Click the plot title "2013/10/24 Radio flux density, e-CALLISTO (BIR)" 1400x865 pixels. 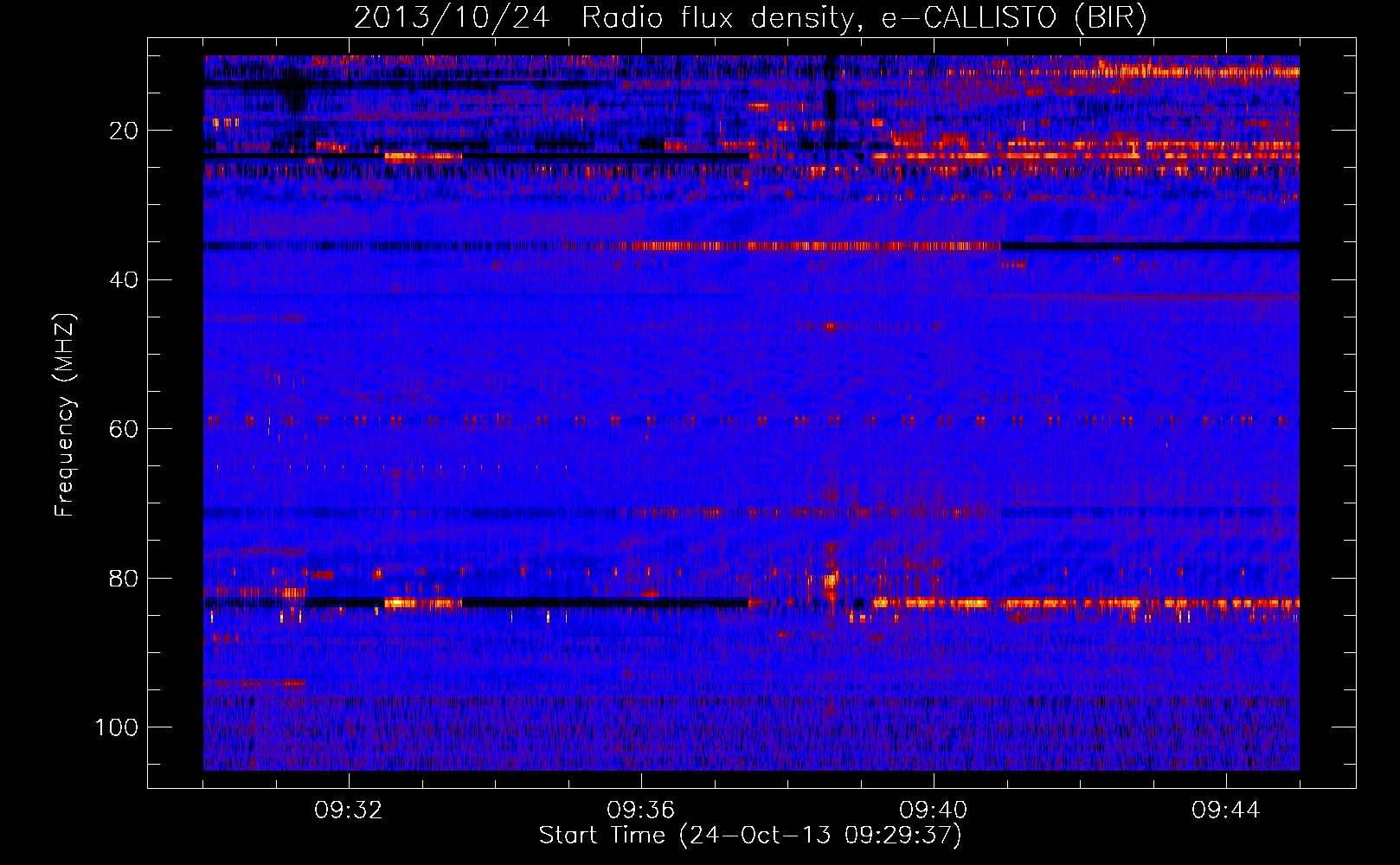coord(750,17)
